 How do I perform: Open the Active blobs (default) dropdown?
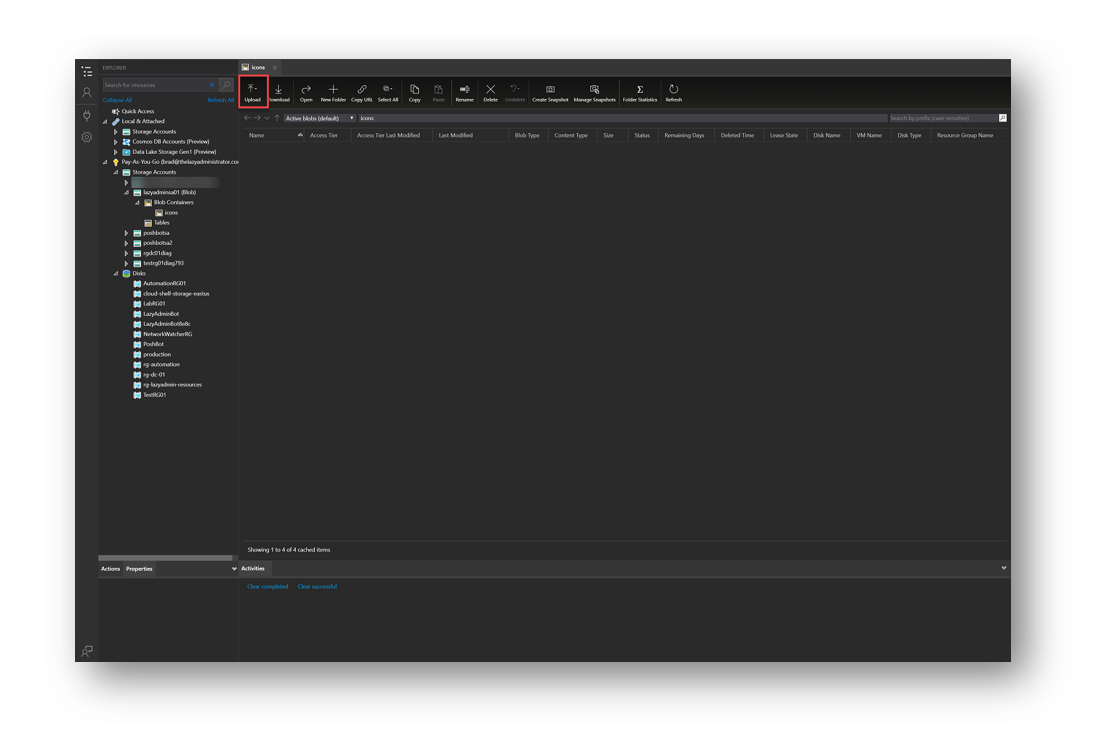[320, 118]
